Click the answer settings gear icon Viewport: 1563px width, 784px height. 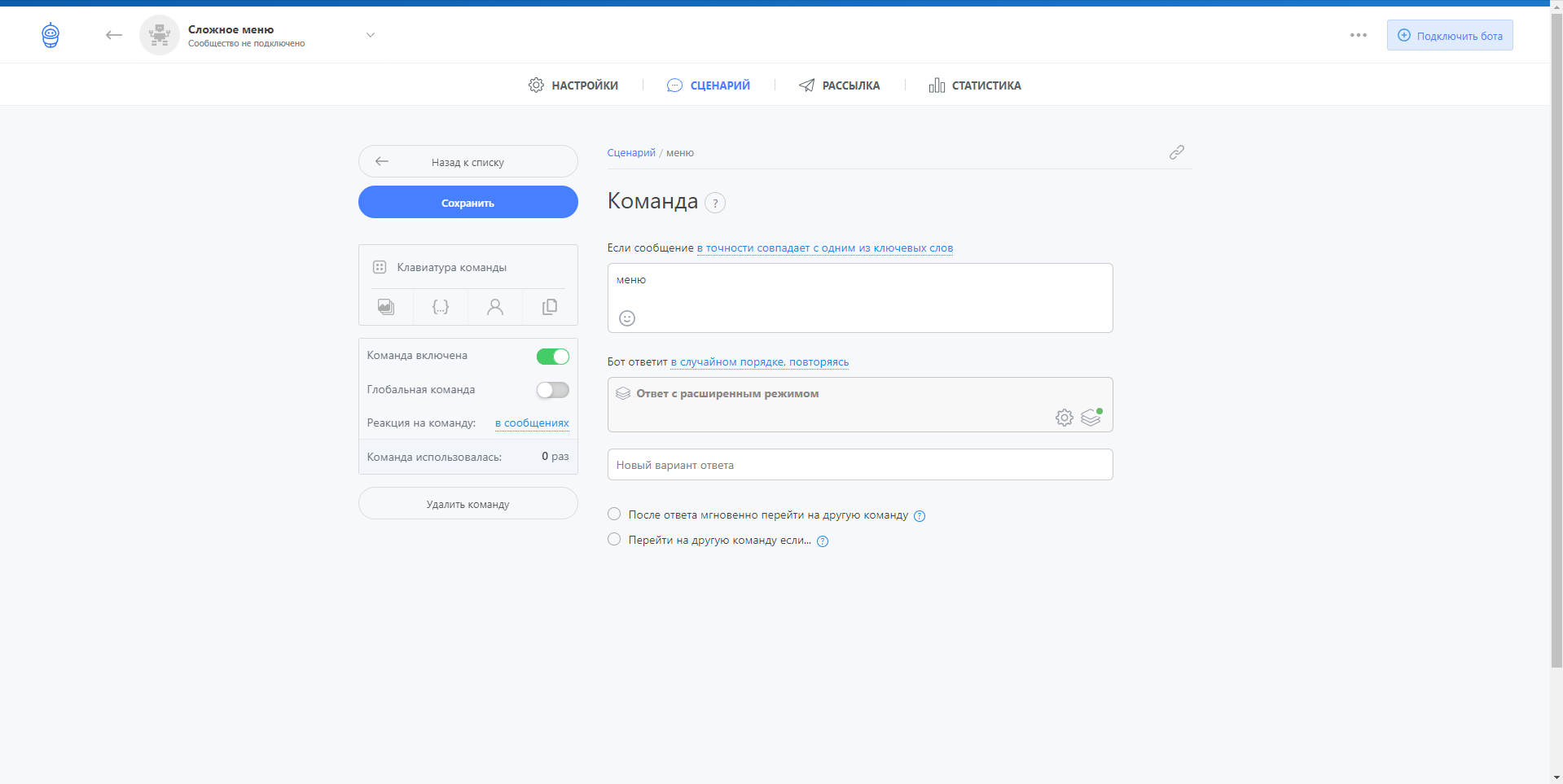click(1065, 418)
